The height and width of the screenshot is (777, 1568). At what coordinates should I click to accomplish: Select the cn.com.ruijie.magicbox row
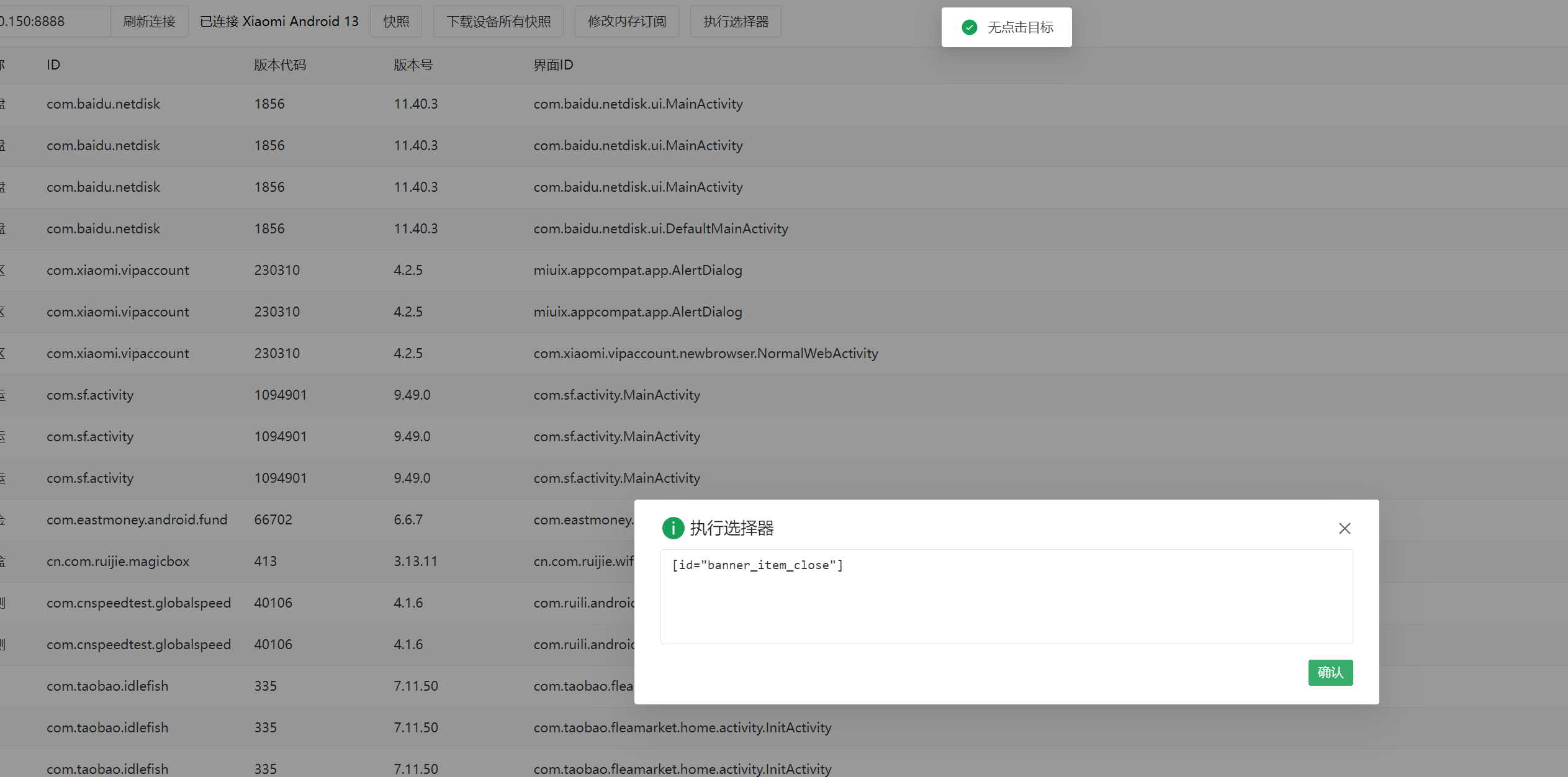310,561
